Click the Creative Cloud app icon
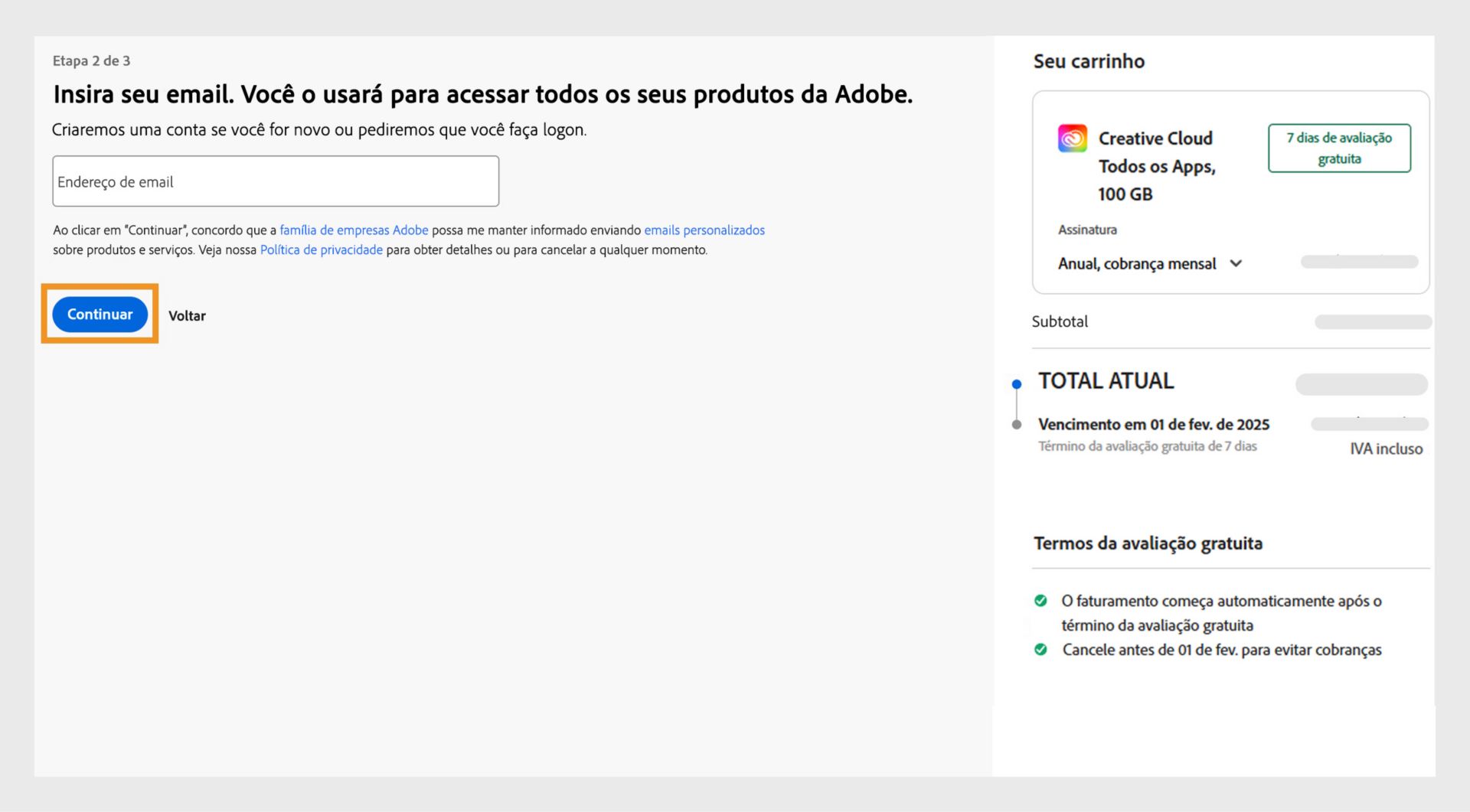Viewport: 1470px width, 812px height. [x=1072, y=139]
